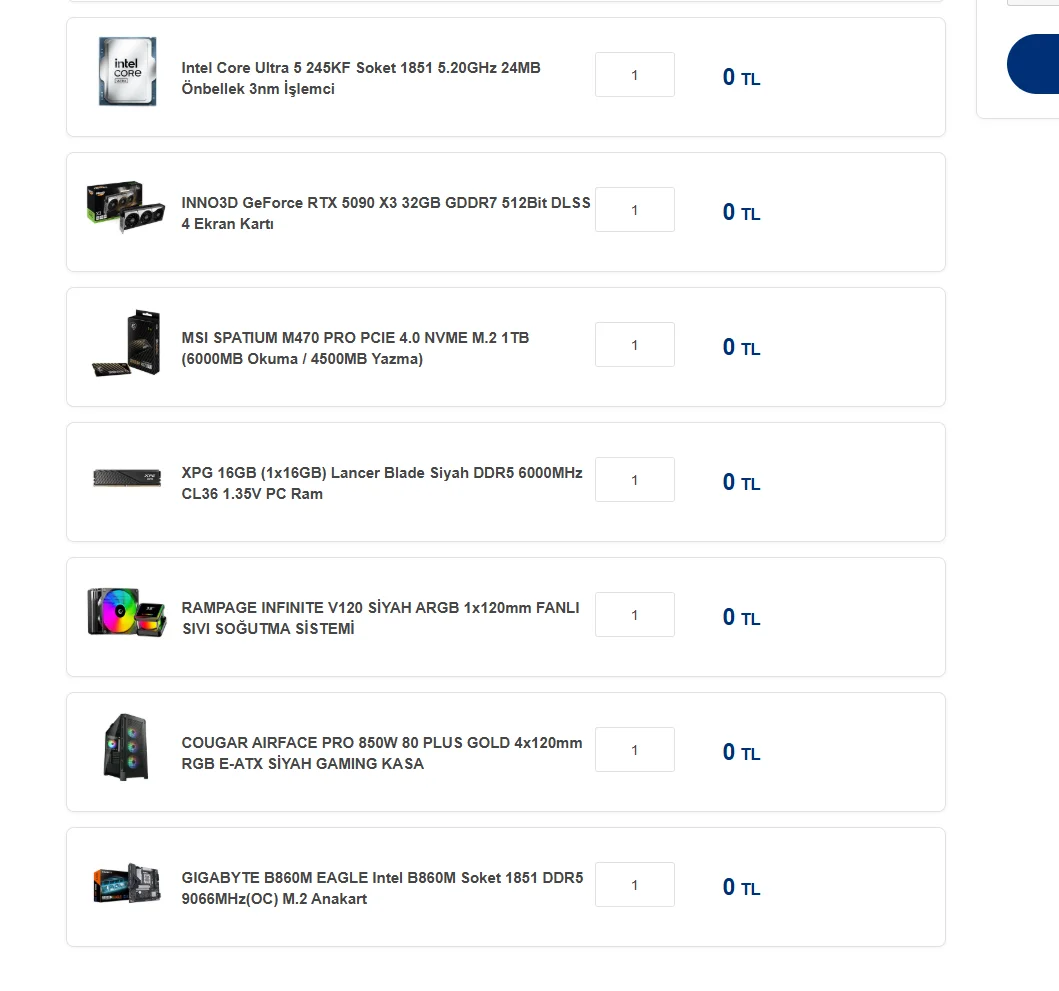Focus the quantity field for MSI SPATIUM SSD
Screen dimensions: 1059x991
pos(635,345)
